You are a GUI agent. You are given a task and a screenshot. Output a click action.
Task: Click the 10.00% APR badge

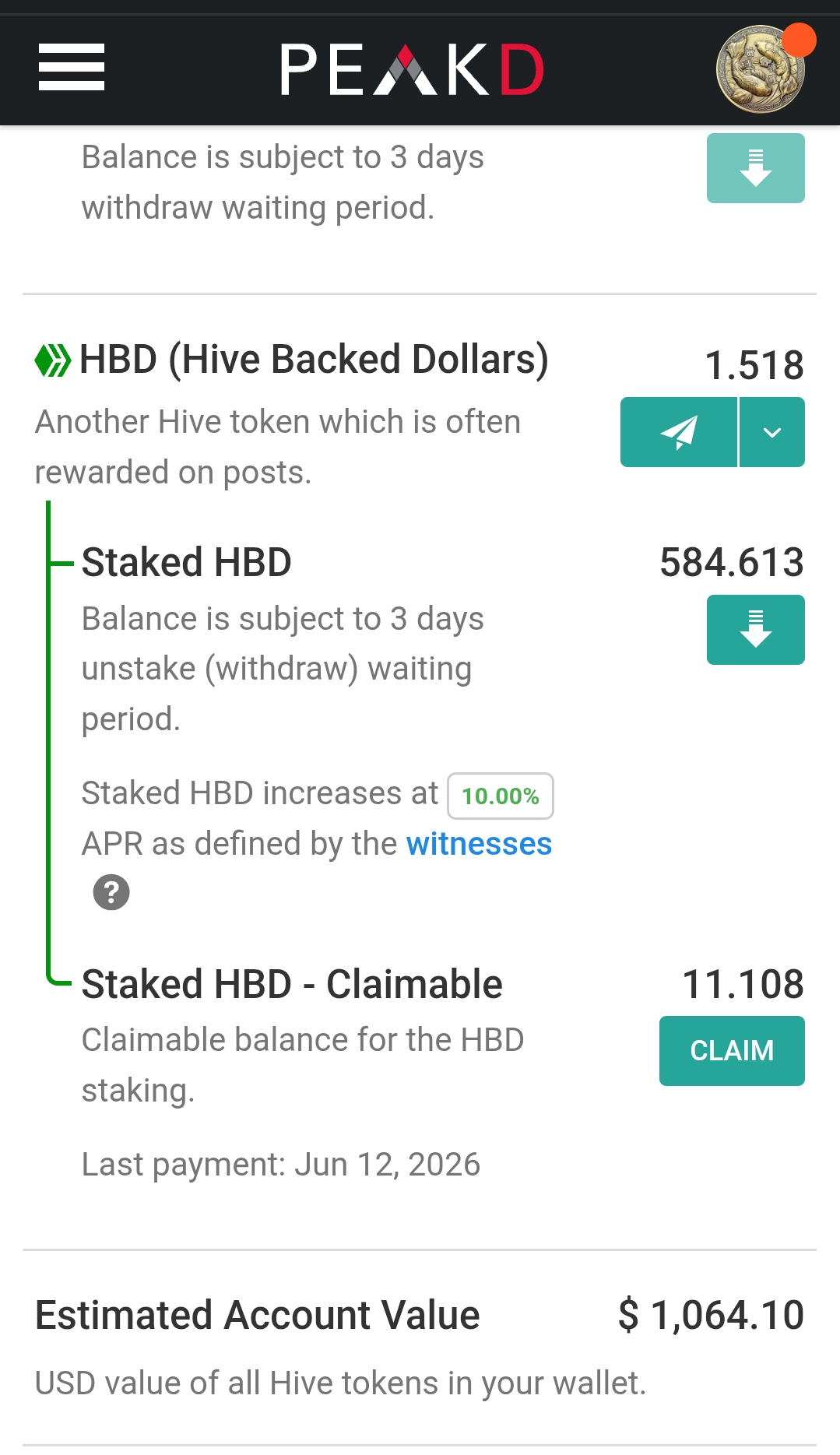(501, 796)
